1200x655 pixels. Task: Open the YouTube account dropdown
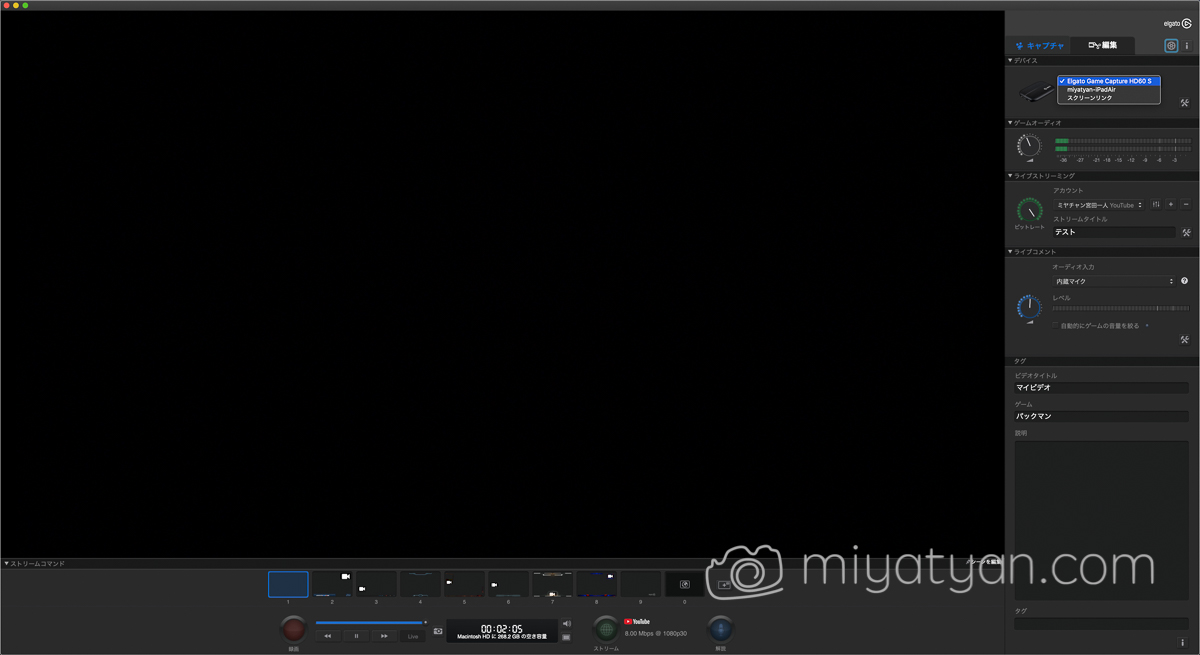click(1098, 205)
